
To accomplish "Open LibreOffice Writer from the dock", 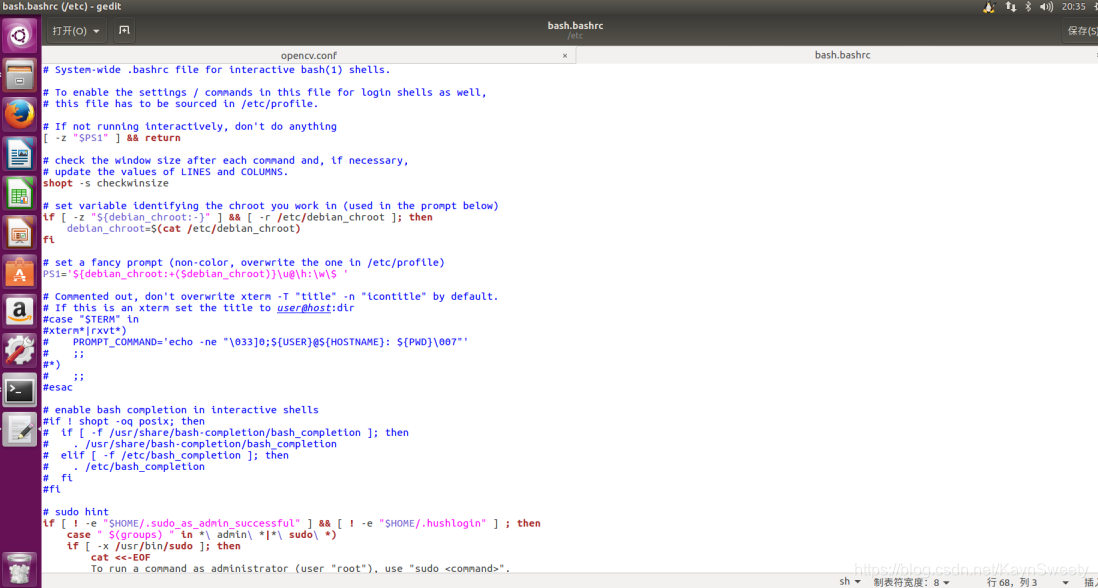I will [x=20, y=153].
